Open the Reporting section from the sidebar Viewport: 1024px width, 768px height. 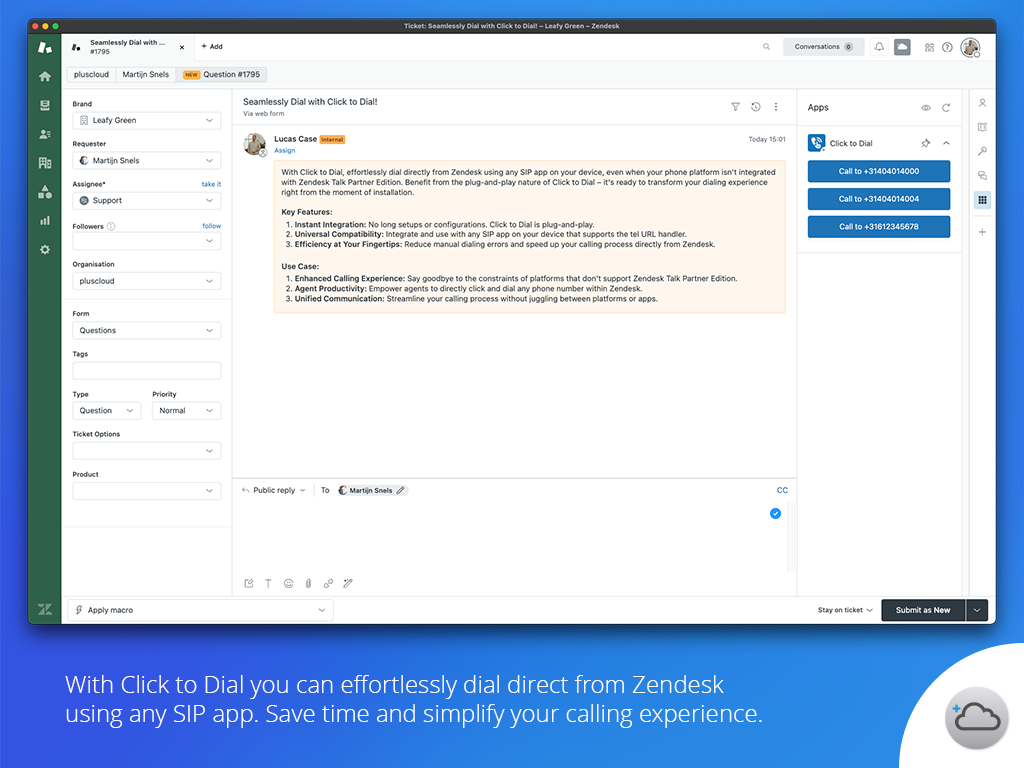[44, 220]
